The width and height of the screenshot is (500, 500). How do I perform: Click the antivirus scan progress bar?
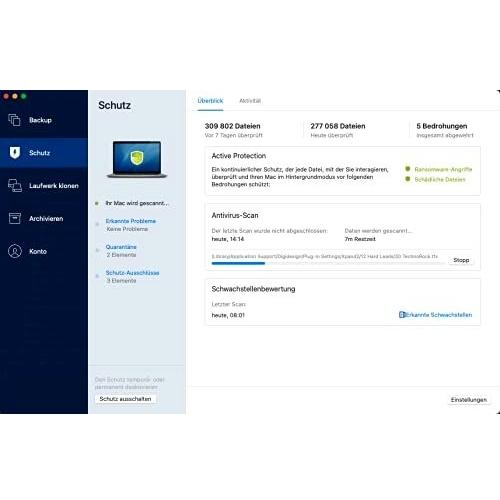point(328,263)
